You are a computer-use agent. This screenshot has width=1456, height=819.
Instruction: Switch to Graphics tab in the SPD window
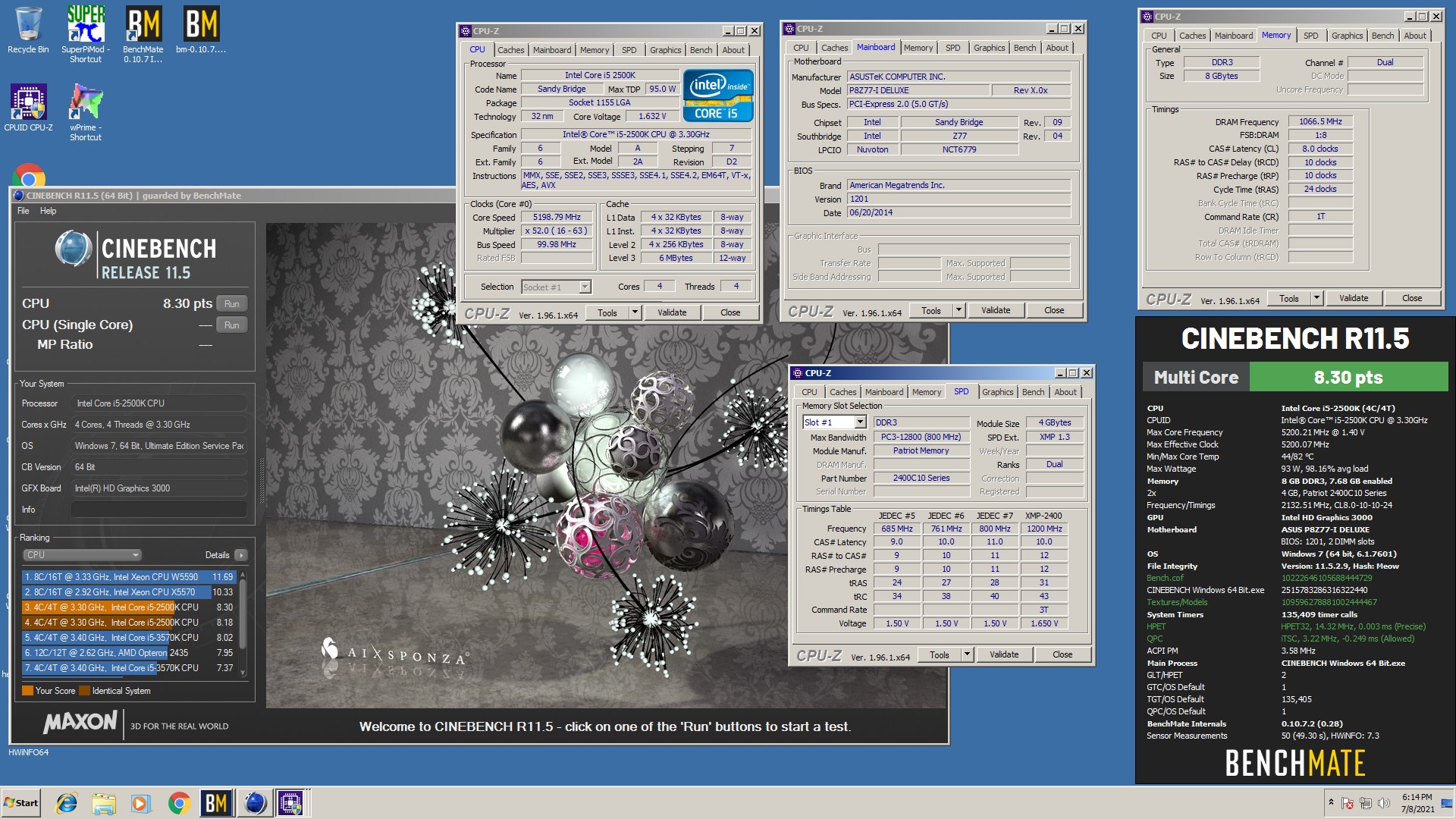(997, 392)
